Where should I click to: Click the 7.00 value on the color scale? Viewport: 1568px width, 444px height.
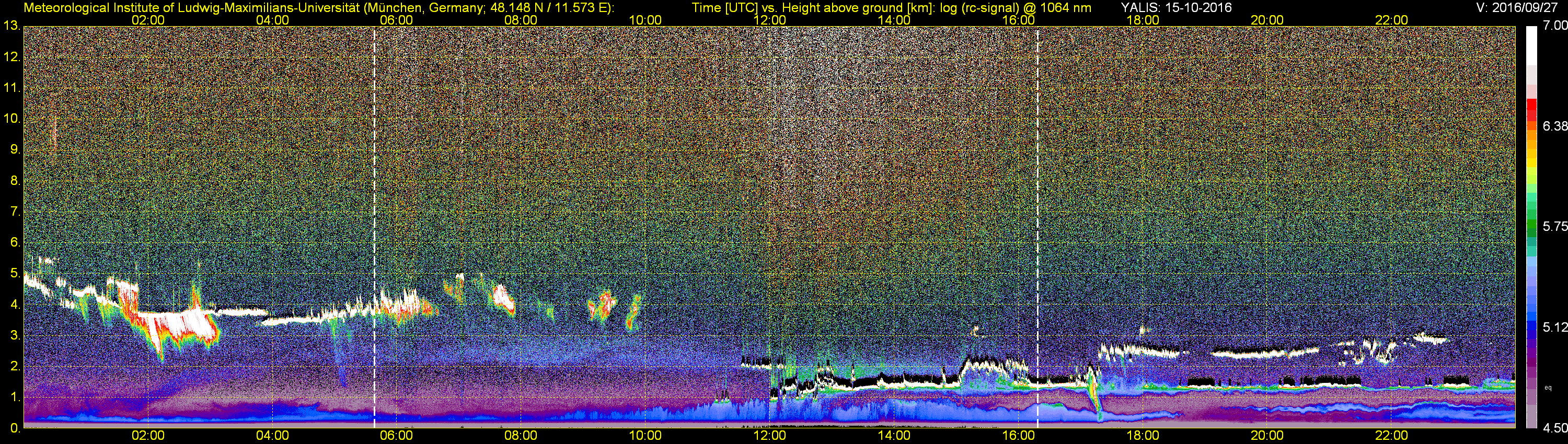pos(1555,26)
